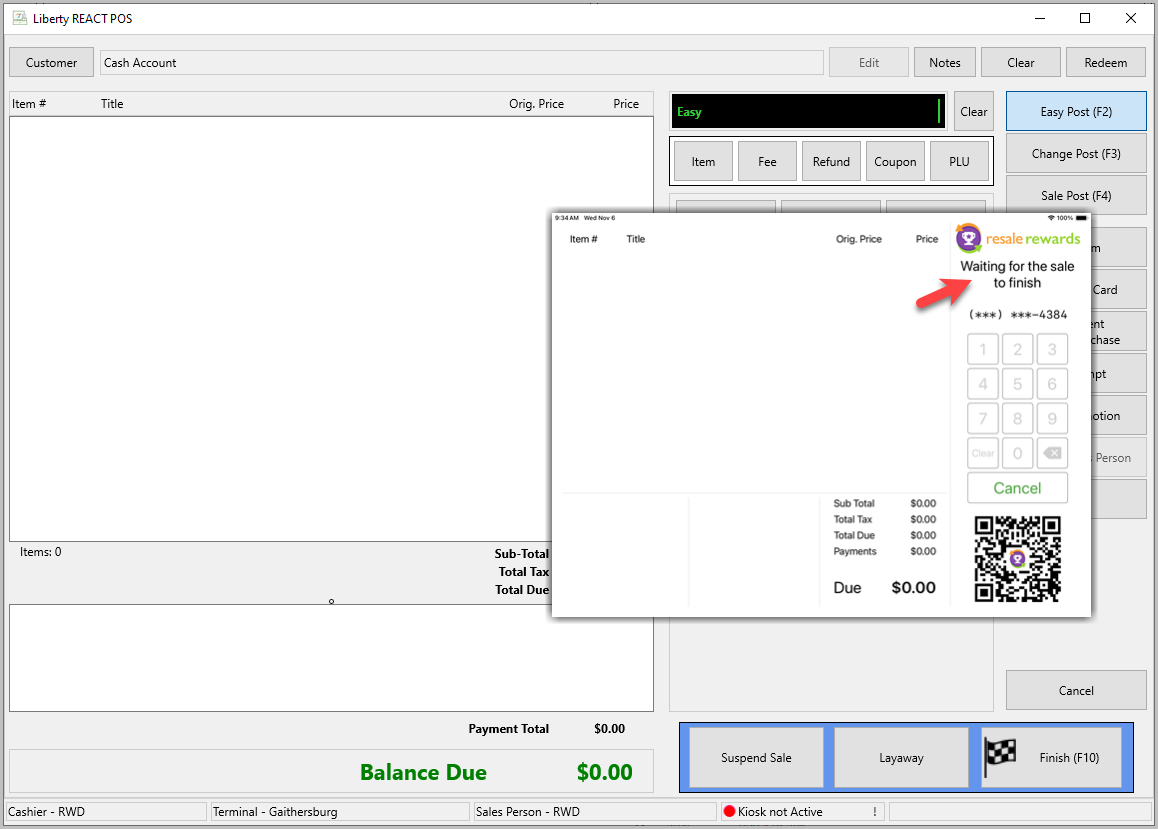Click the checkered flag Finish icon

(x=1000, y=756)
